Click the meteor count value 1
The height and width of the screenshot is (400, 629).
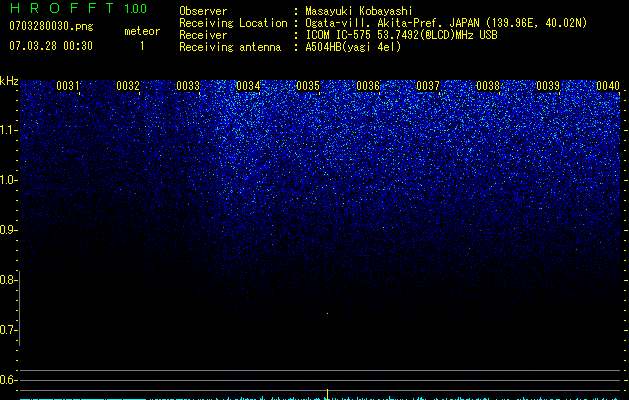142,46
